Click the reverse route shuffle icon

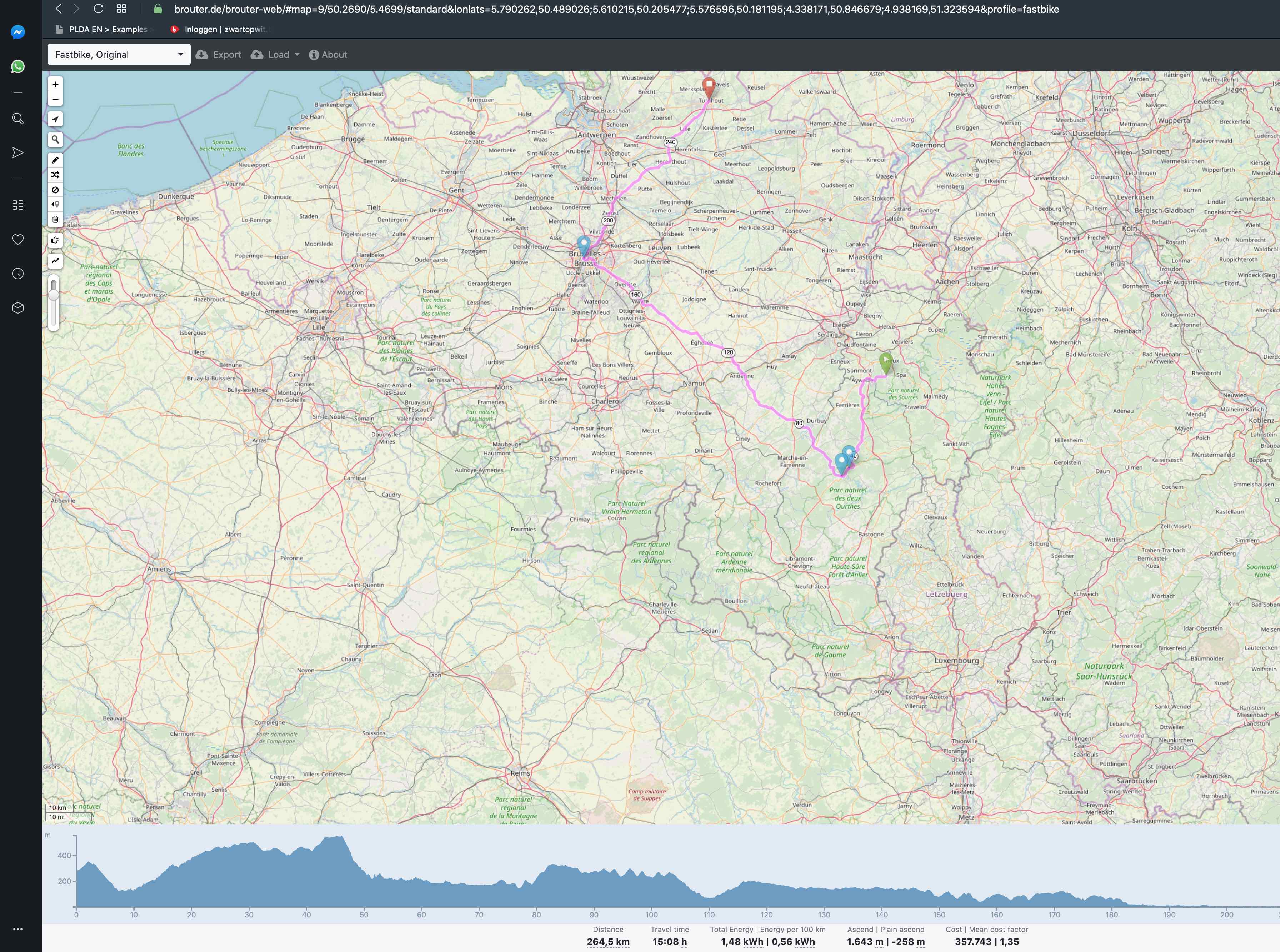point(55,175)
